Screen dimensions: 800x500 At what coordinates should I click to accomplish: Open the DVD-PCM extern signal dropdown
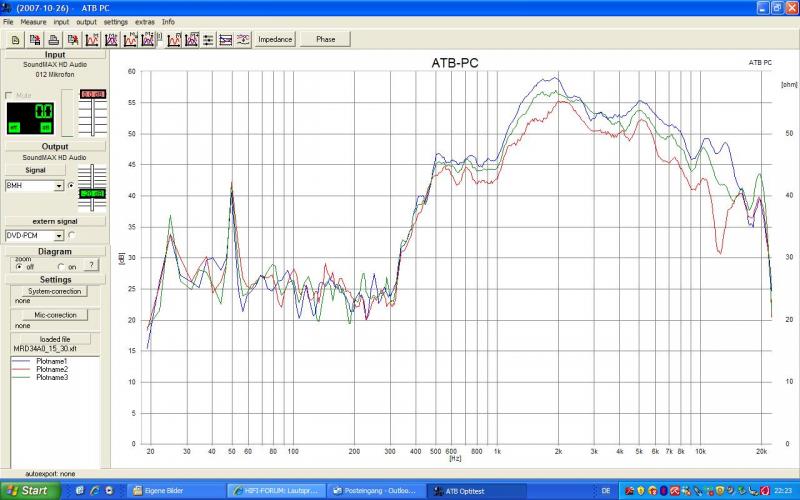pyautogui.click(x=59, y=236)
